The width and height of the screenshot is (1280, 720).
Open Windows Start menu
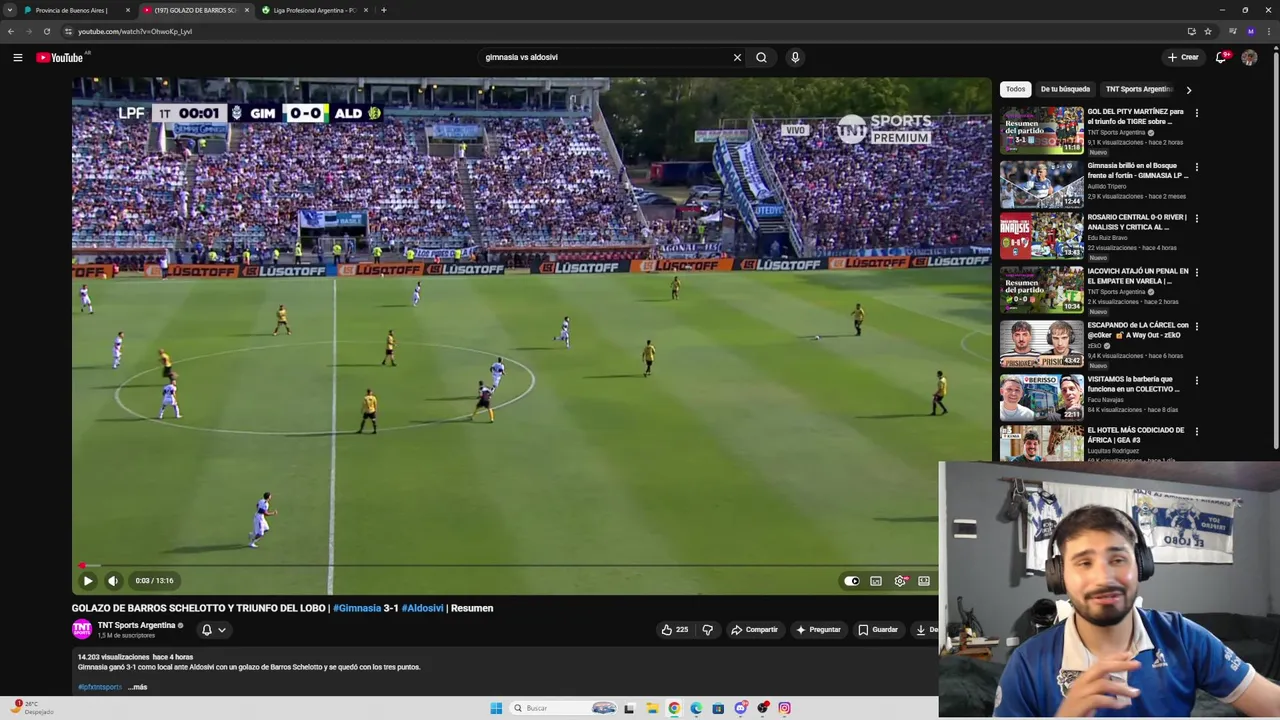click(496, 708)
